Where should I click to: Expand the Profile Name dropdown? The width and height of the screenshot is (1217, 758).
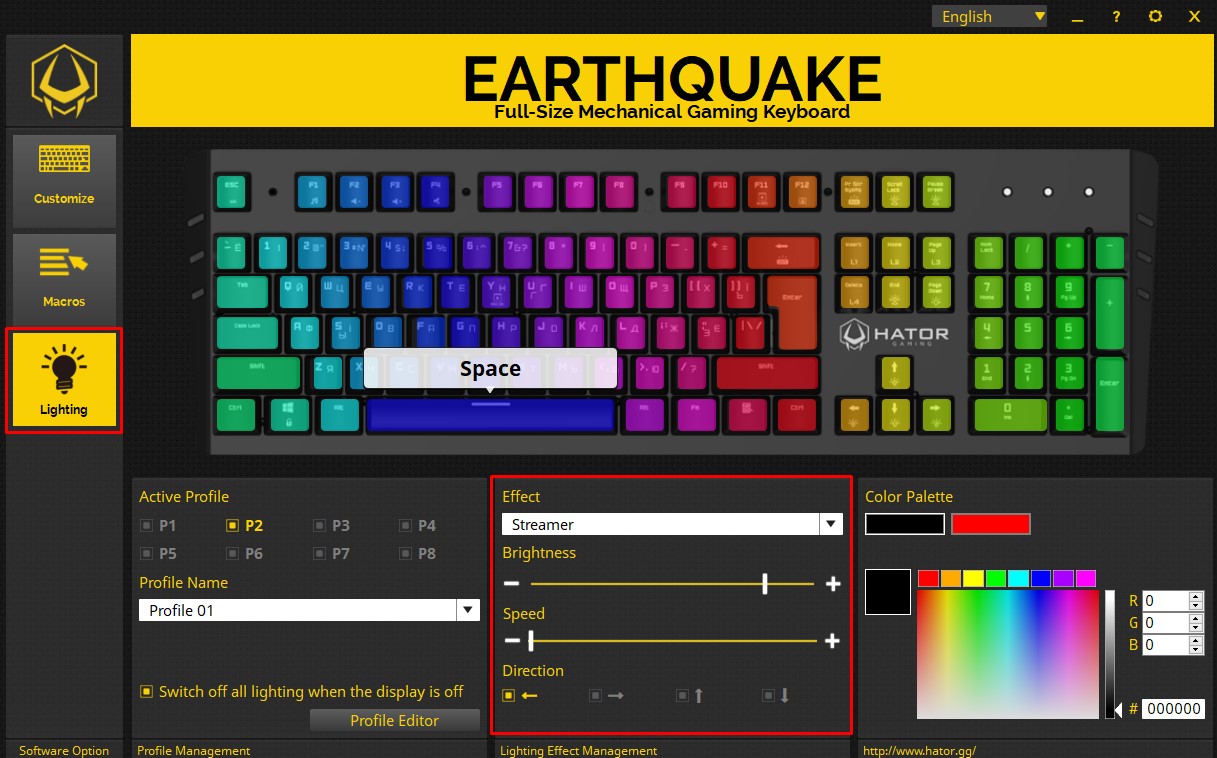(x=469, y=610)
